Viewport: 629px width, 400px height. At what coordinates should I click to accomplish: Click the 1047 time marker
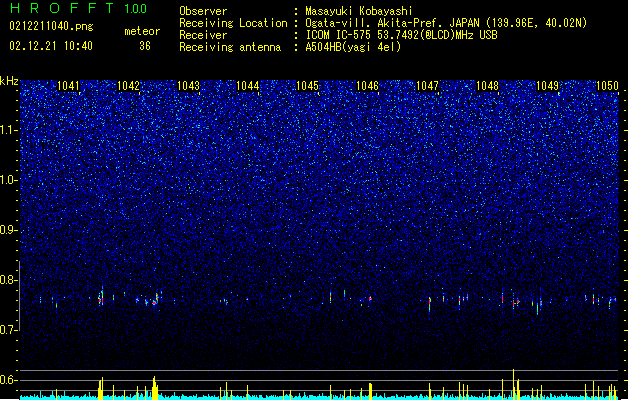[x=428, y=86]
